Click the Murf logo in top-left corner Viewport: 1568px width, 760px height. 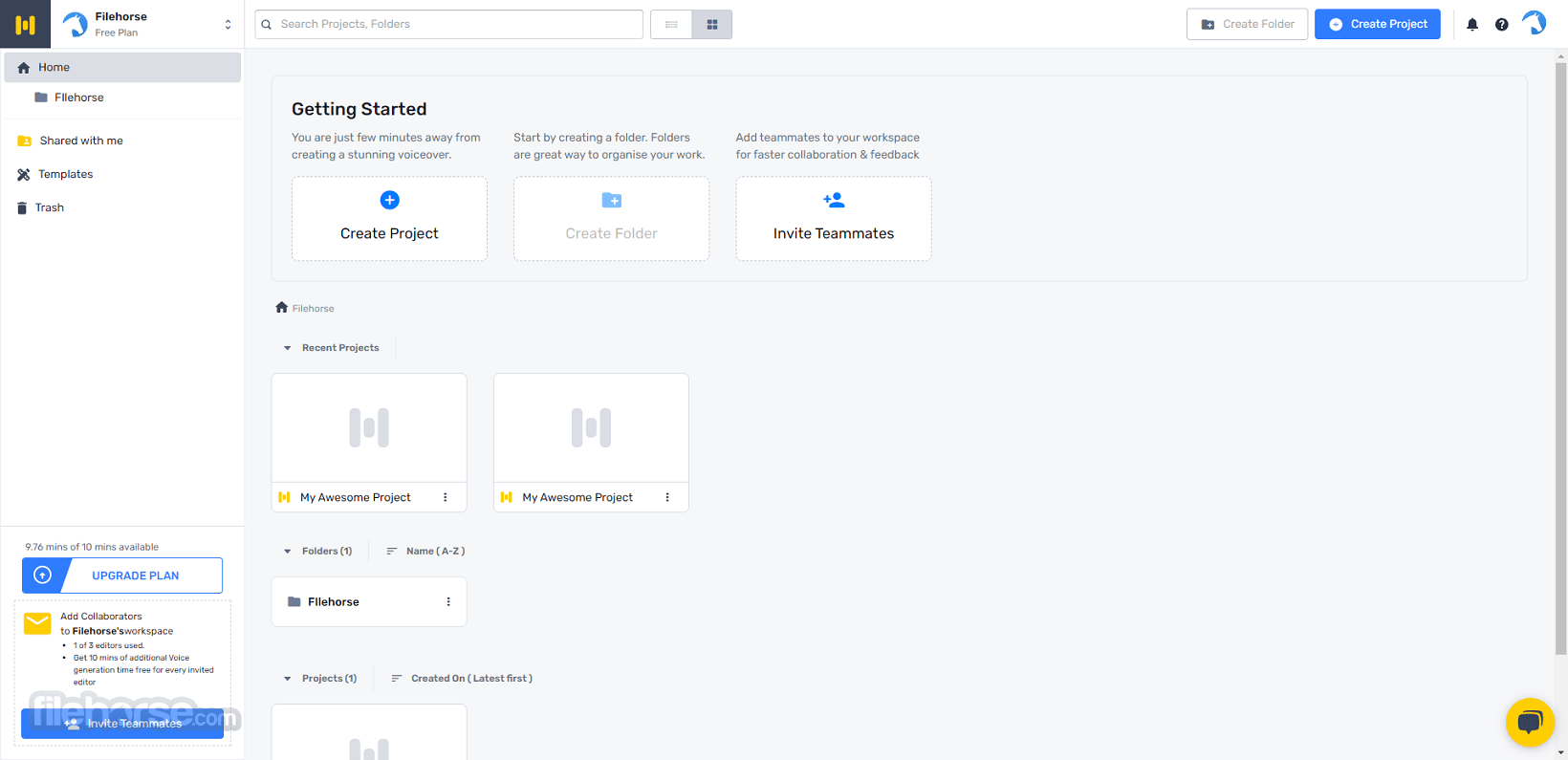[25, 24]
